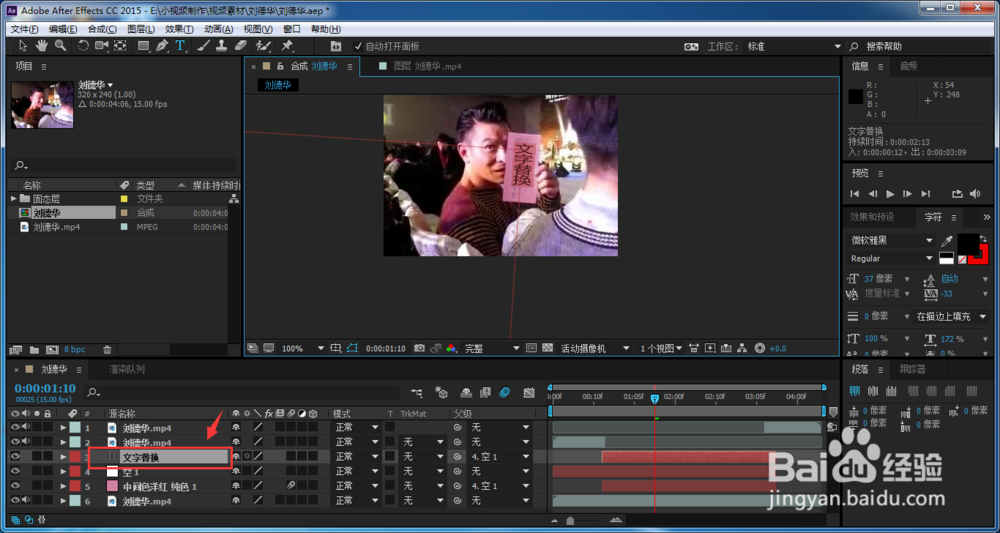Click the trash delete icon in Project panel
The width and height of the screenshot is (1000, 533).
(x=107, y=349)
